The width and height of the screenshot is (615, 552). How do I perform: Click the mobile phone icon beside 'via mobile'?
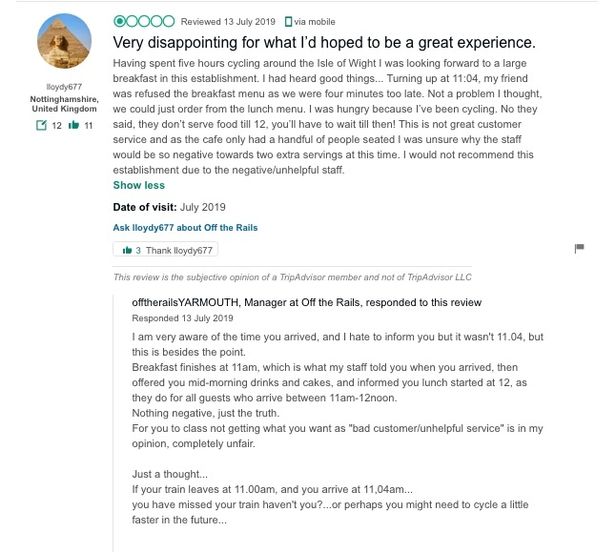tap(289, 21)
